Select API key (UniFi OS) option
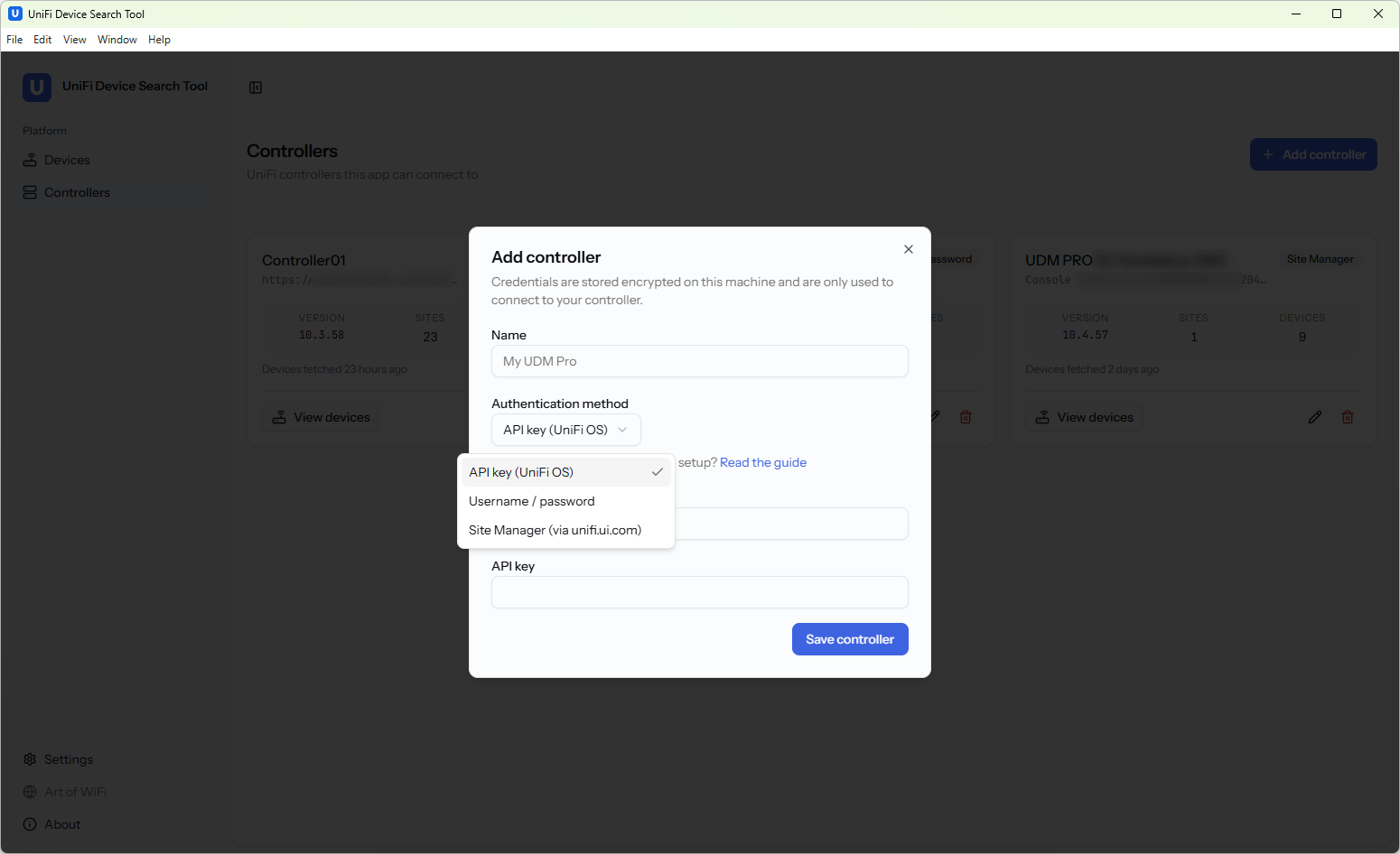The width and height of the screenshot is (1400, 854). (x=566, y=472)
